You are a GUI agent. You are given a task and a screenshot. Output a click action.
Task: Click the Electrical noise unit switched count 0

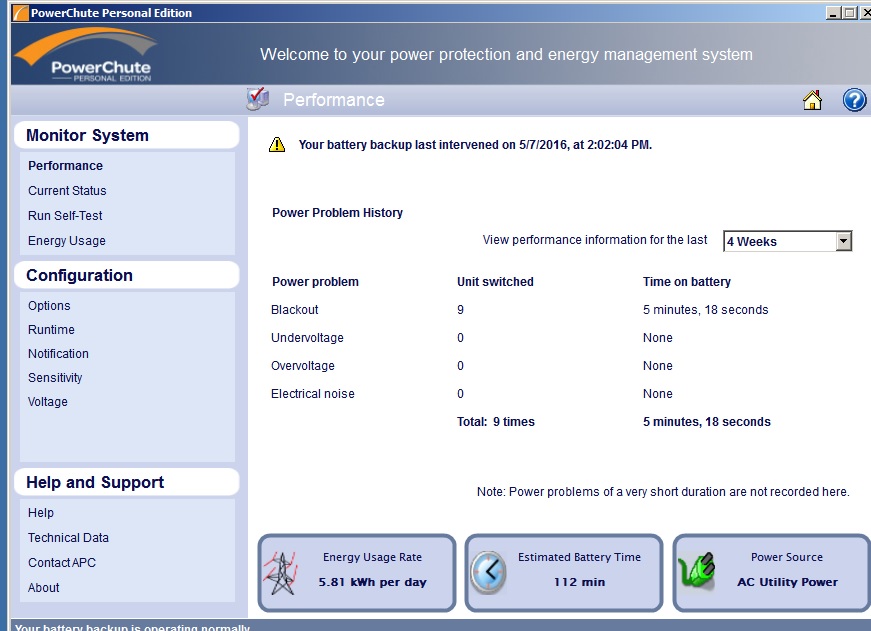point(460,394)
